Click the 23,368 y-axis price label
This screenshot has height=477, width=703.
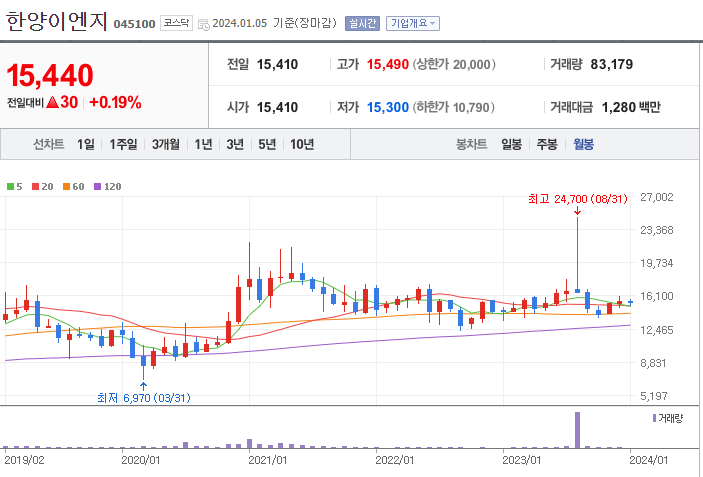[x=656, y=230]
